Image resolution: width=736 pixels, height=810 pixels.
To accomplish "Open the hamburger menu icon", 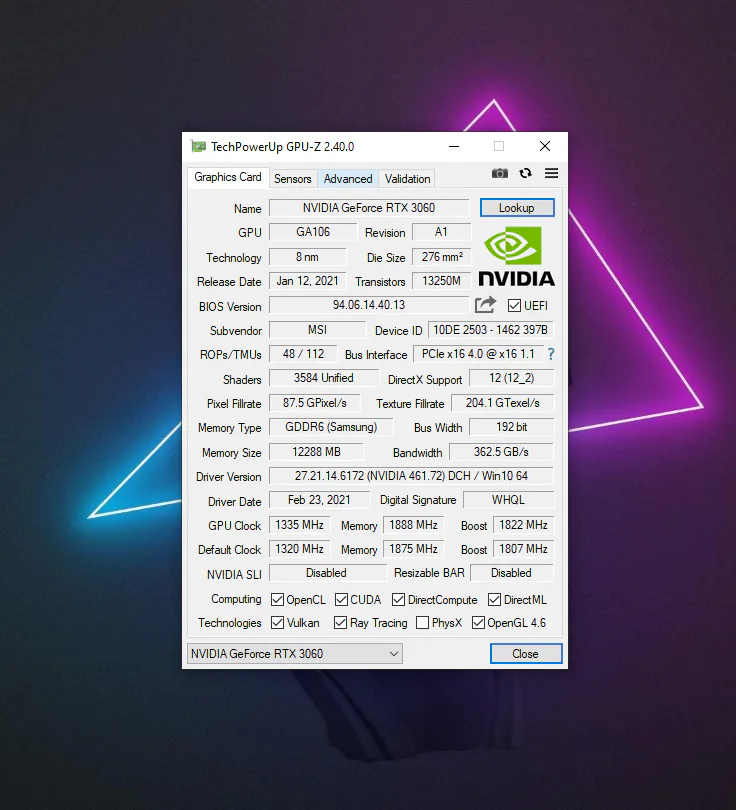I will [552, 173].
